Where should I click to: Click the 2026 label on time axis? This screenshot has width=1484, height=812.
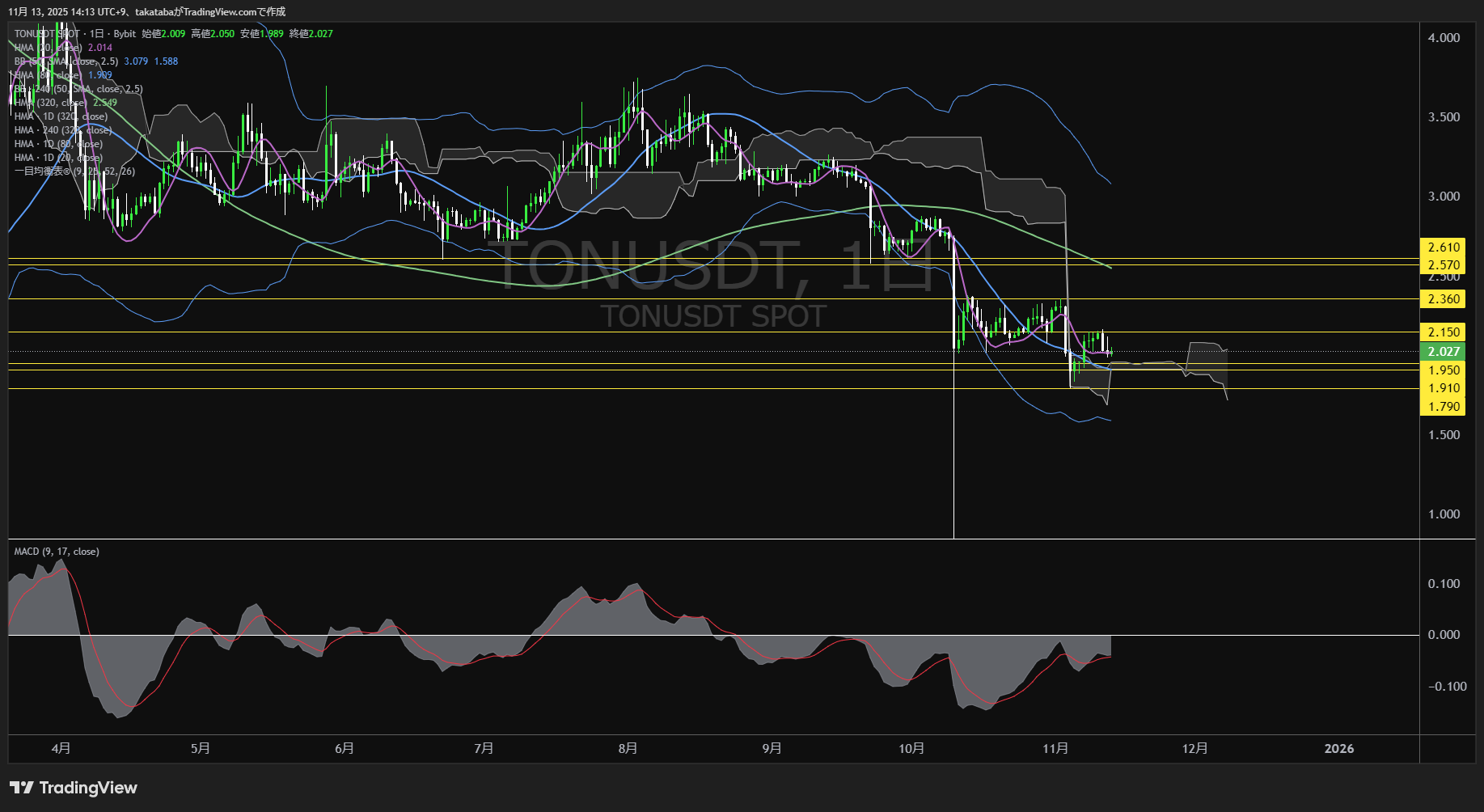click(1338, 748)
